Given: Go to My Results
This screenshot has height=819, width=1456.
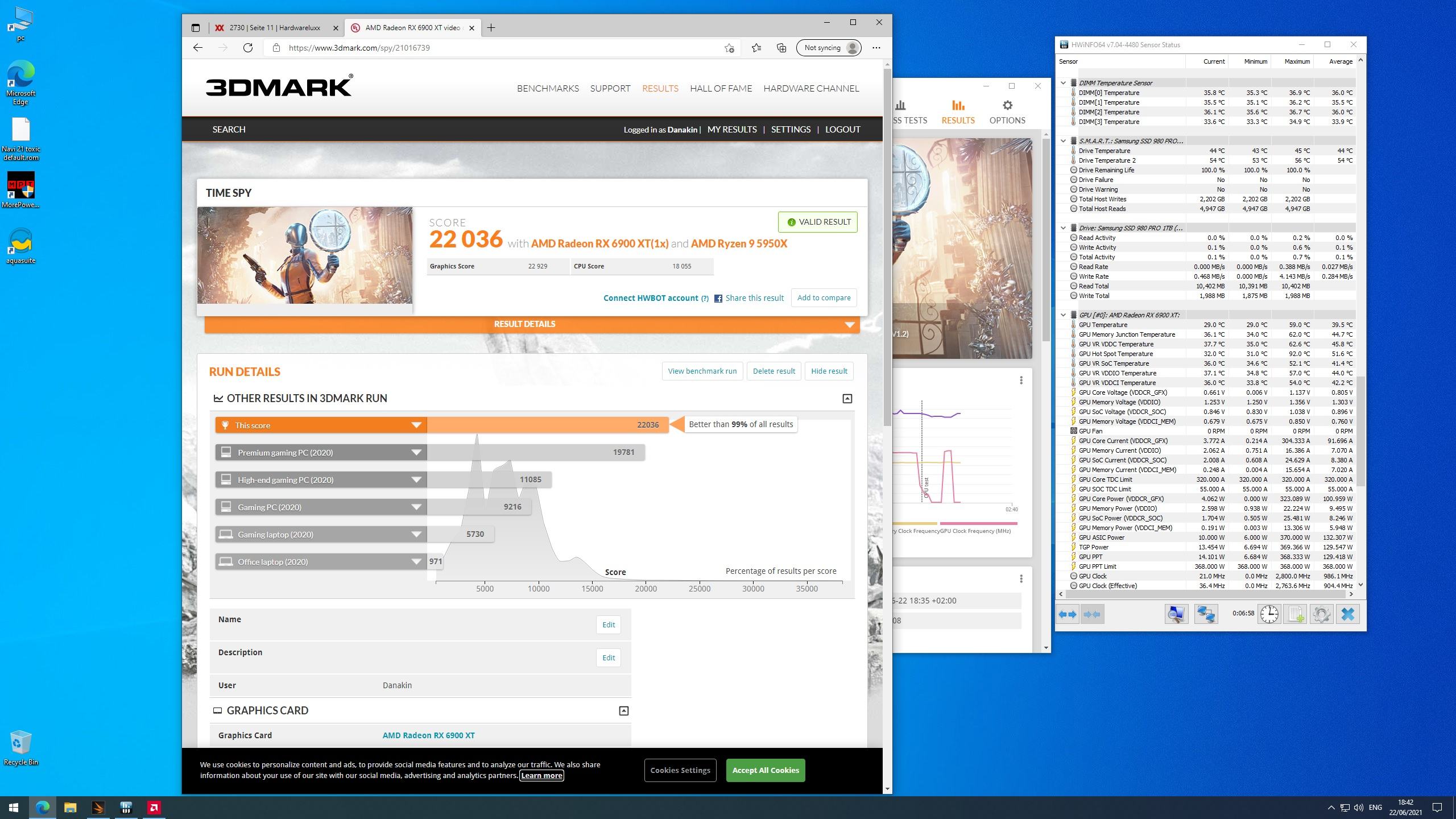Looking at the screenshot, I should point(732,130).
